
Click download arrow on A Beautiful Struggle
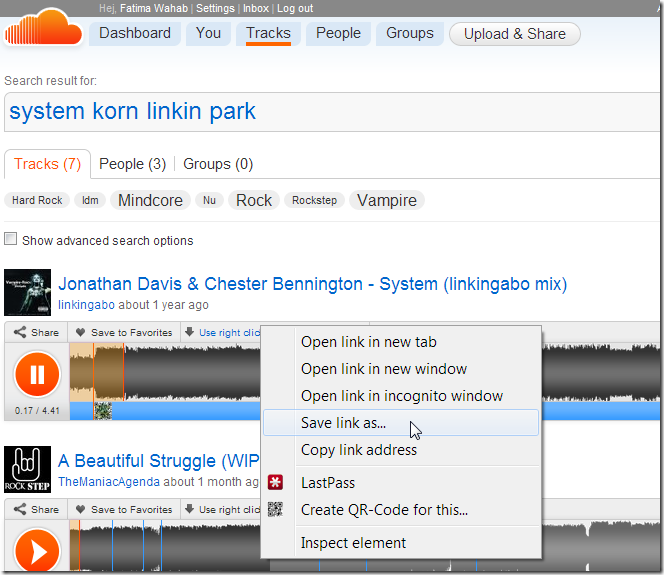(x=190, y=509)
